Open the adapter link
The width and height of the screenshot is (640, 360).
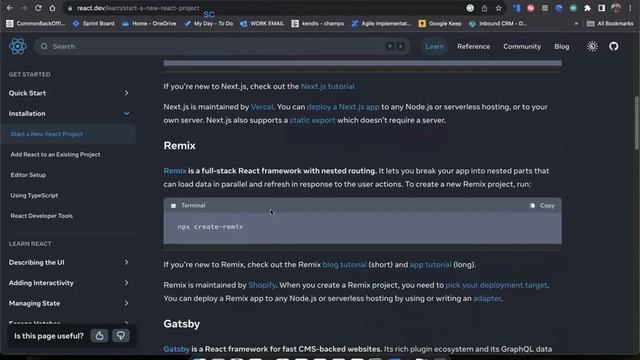tap(487, 299)
